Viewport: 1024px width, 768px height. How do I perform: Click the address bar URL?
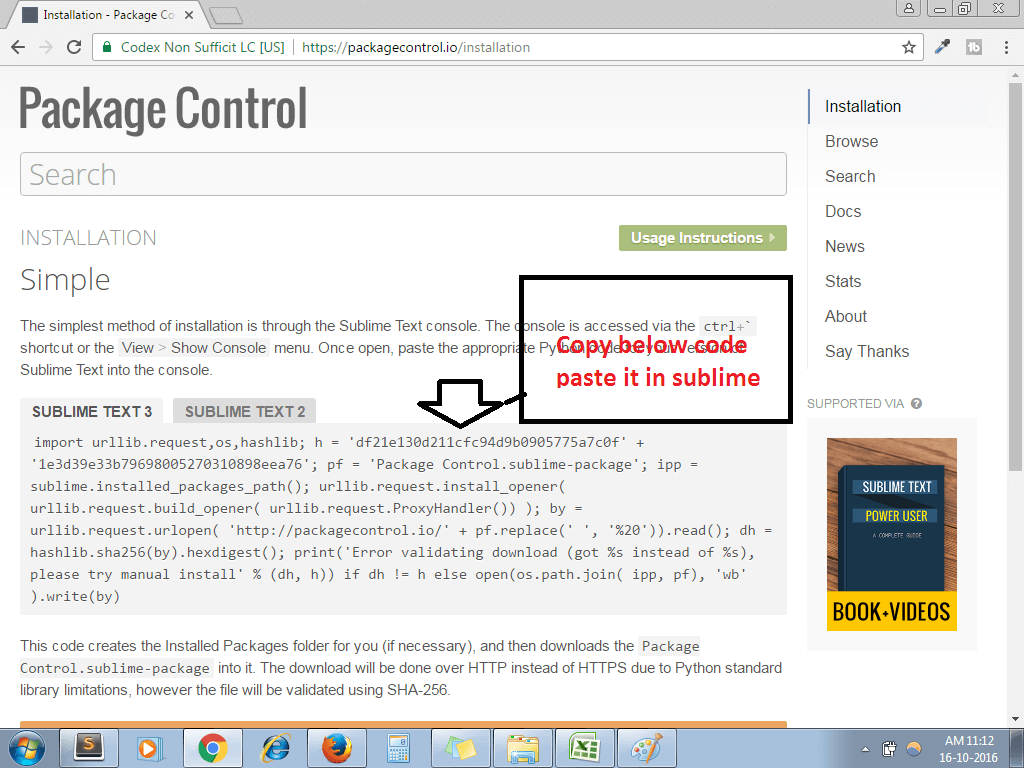(x=416, y=47)
